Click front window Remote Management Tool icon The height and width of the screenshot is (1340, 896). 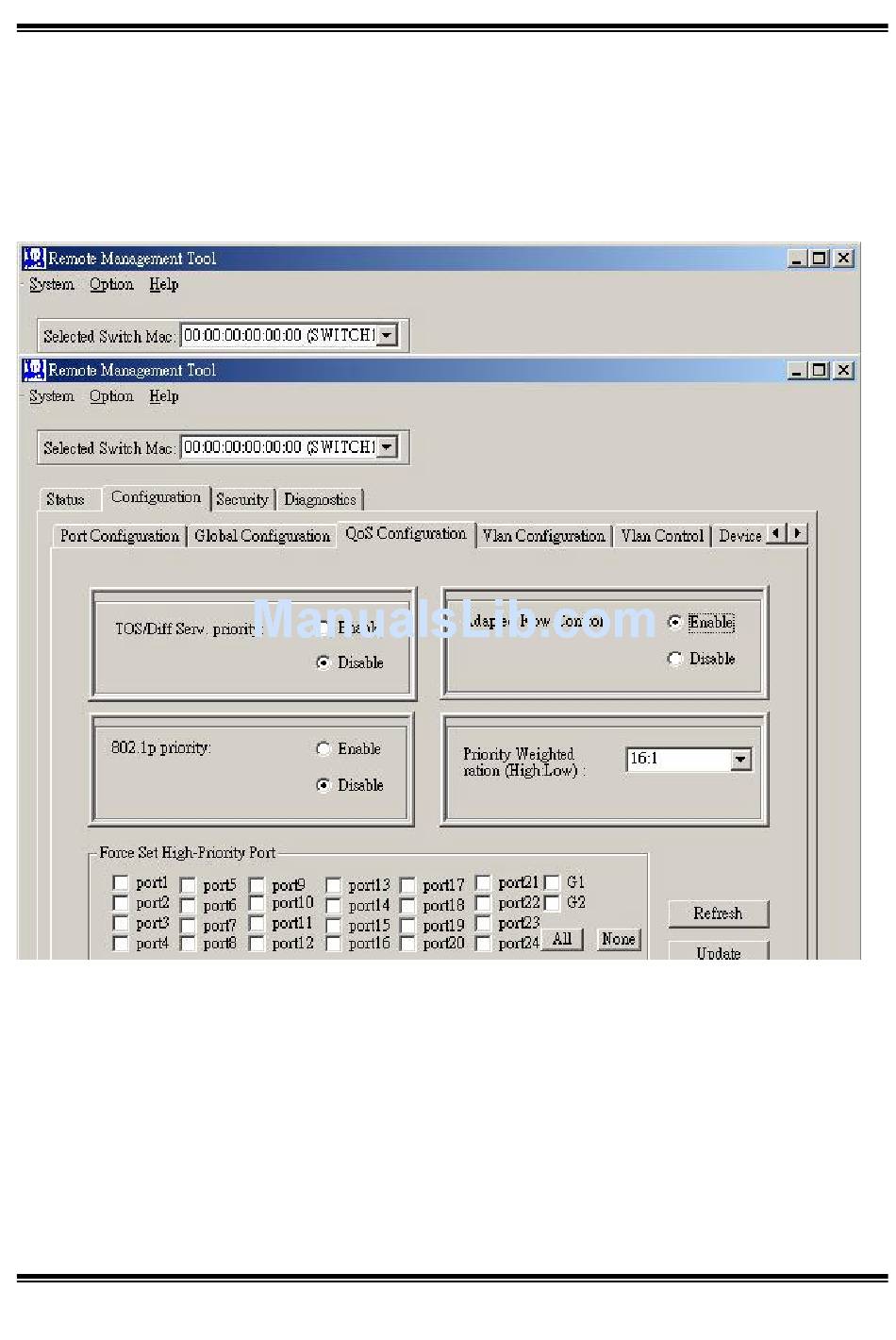coord(34,370)
